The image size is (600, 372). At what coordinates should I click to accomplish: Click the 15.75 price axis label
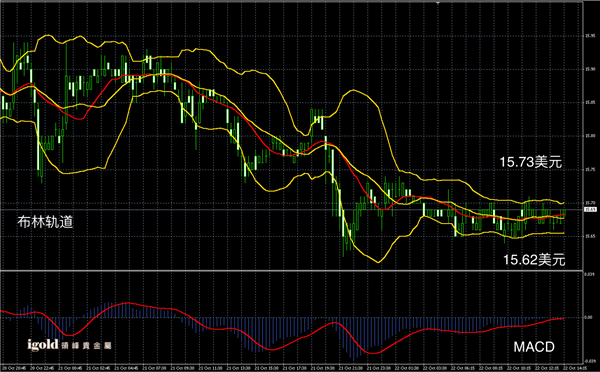pos(590,169)
